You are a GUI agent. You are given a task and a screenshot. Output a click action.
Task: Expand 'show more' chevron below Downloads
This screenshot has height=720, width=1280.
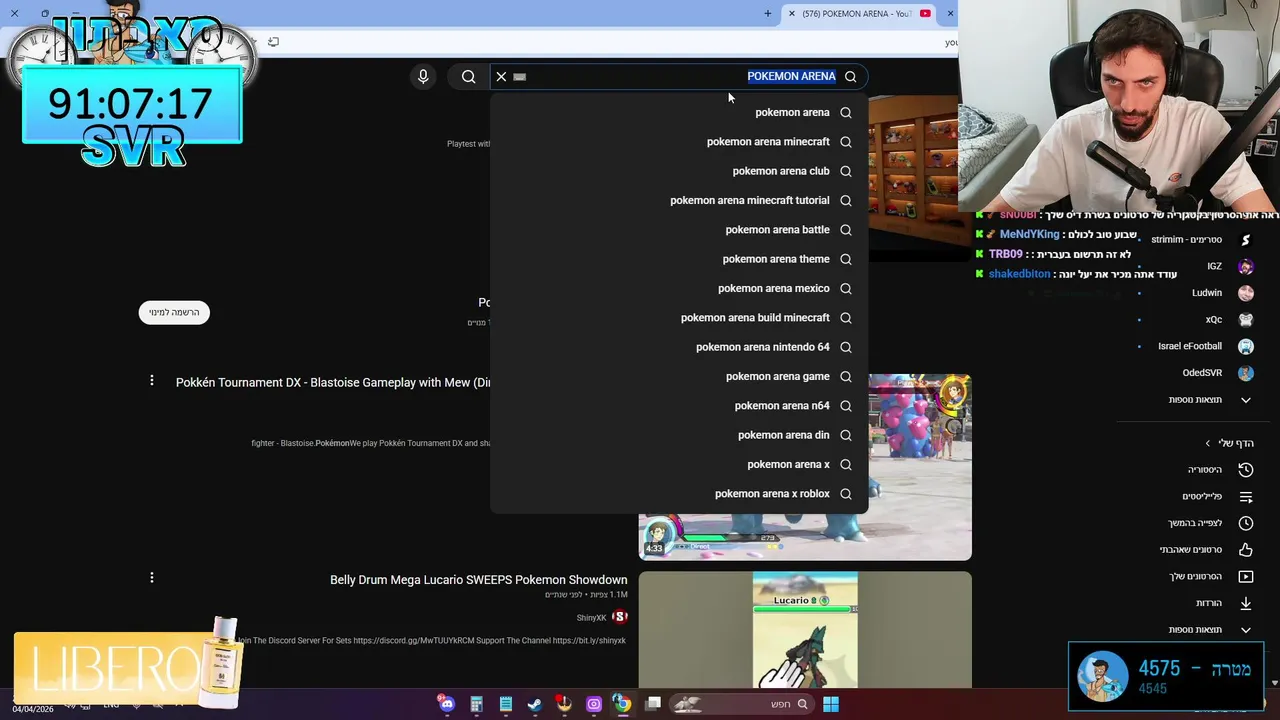pyautogui.click(x=1246, y=630)
